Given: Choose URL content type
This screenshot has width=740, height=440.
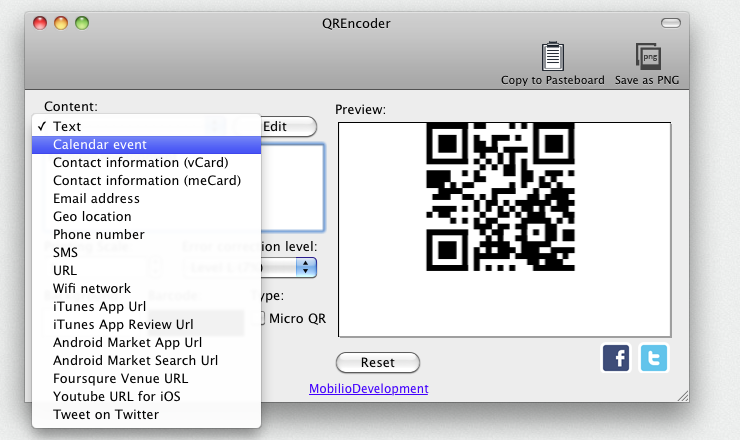Looking at the screenshot, I should click(x=146, y=270).
